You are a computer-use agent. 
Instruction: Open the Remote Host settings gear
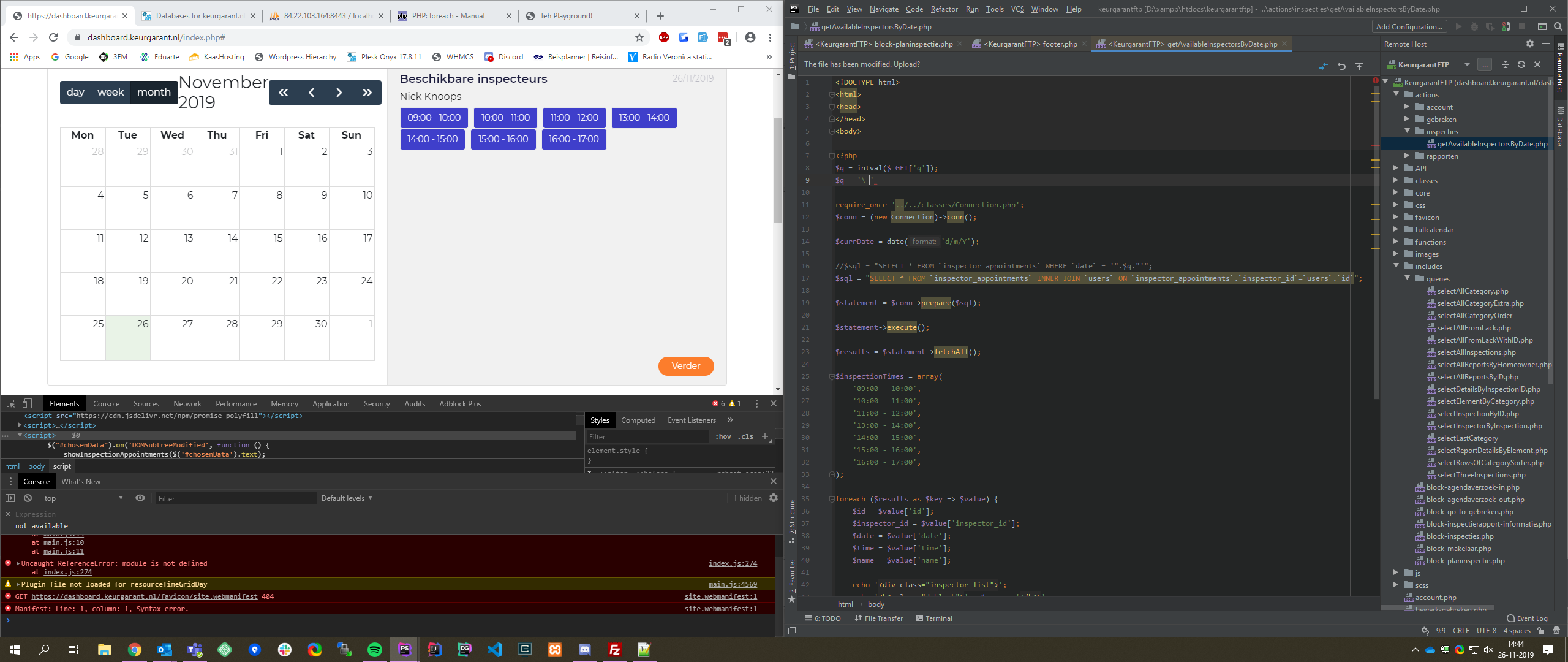click(x=1529, y=44)
